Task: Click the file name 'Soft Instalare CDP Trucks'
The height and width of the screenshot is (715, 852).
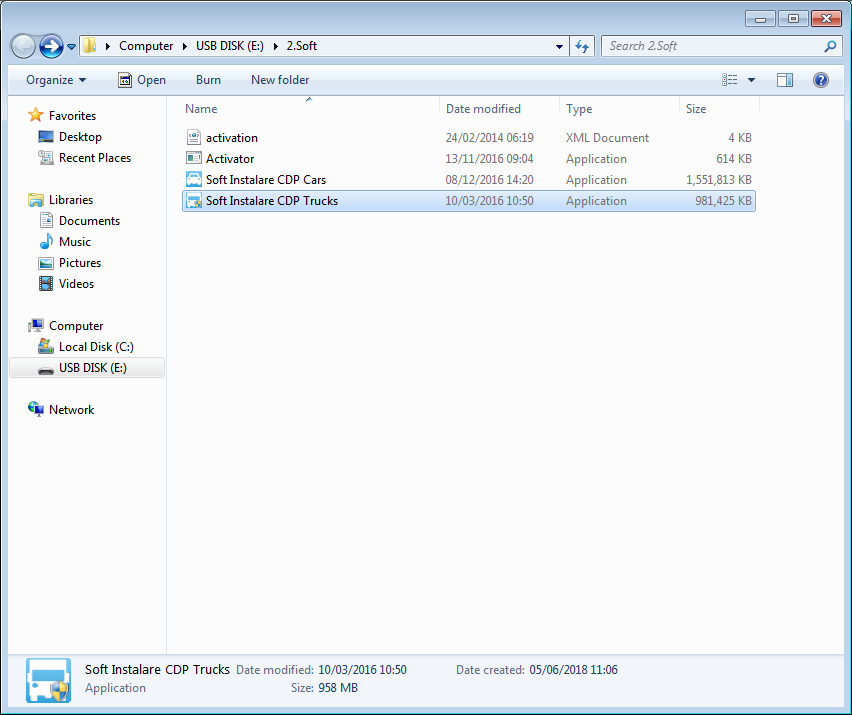Action: click(272, 200)
